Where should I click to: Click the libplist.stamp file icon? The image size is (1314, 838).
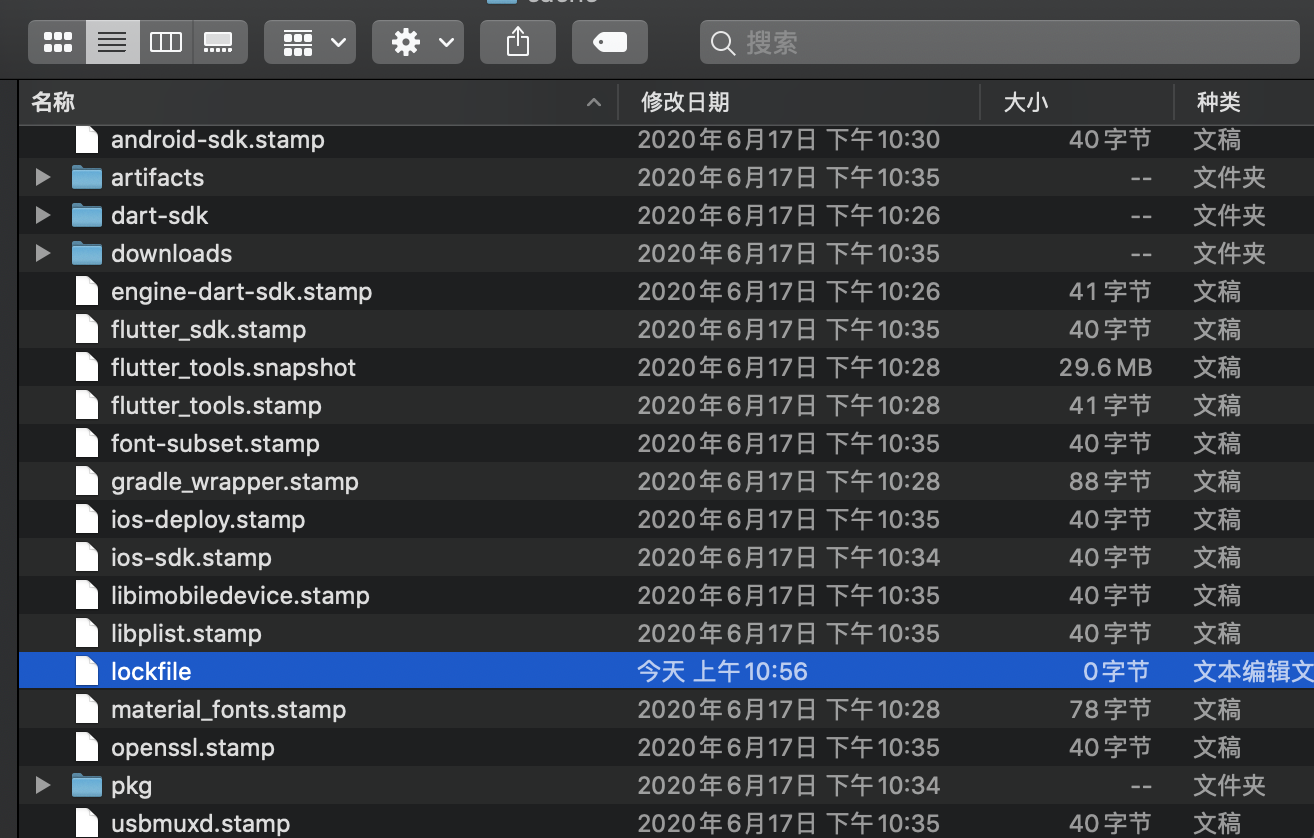(88, 633)
